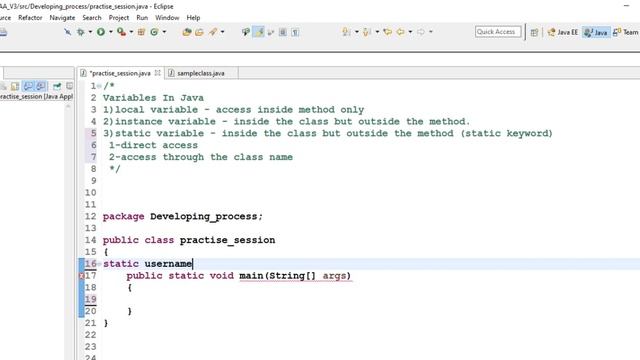Click the Next Annotation icon
Viewport: 640px width, 360px height.
point(346,32)
